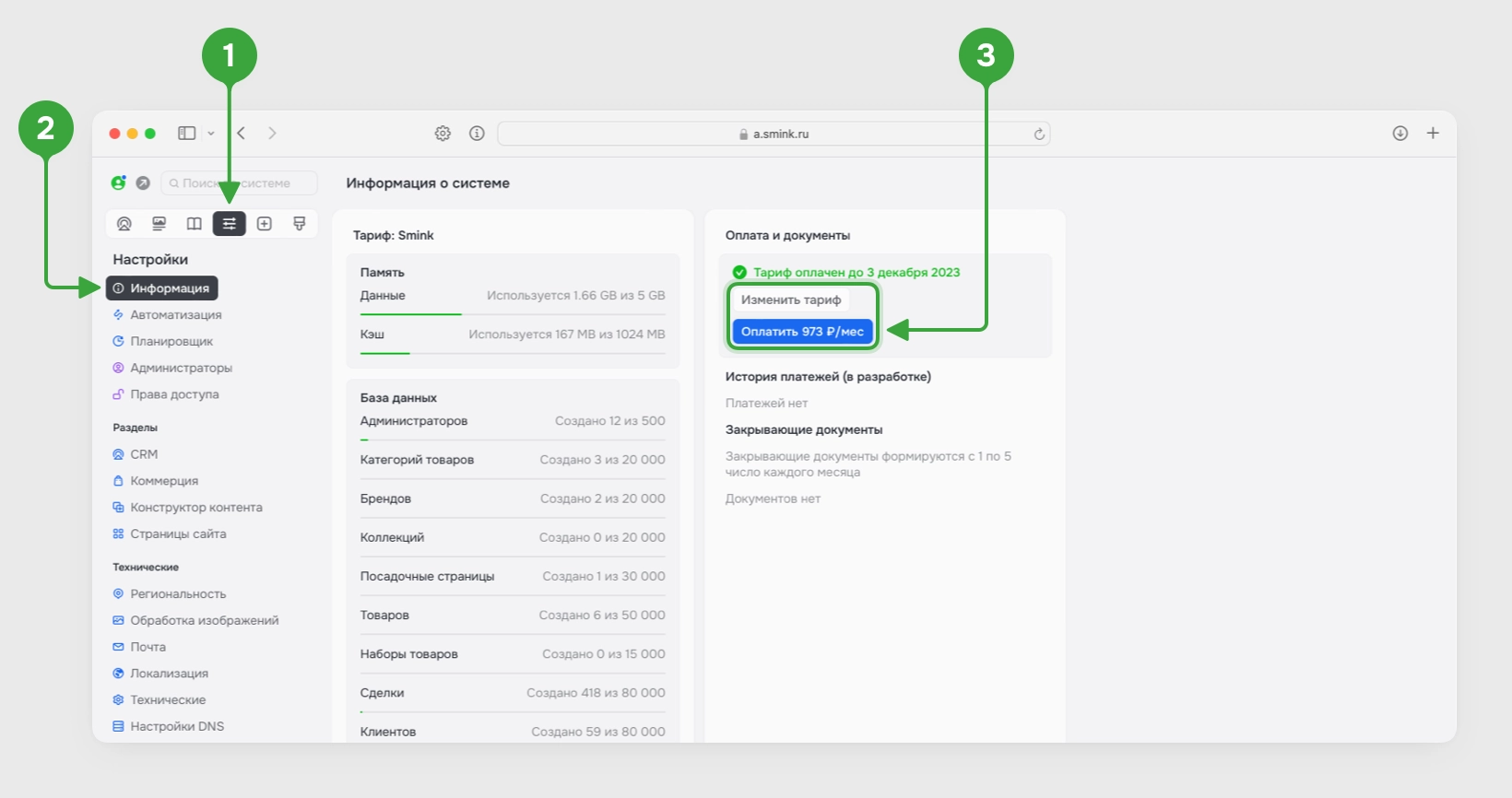The height and width of the screenshot is (798, 1512).
Task: Open browser gear settings icon
Action: 443,134
